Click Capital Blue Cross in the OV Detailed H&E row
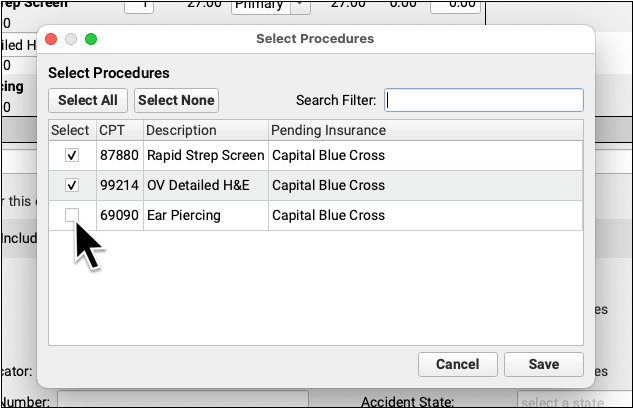The width and height of the screenshot is (633, 408). point(328,186)
